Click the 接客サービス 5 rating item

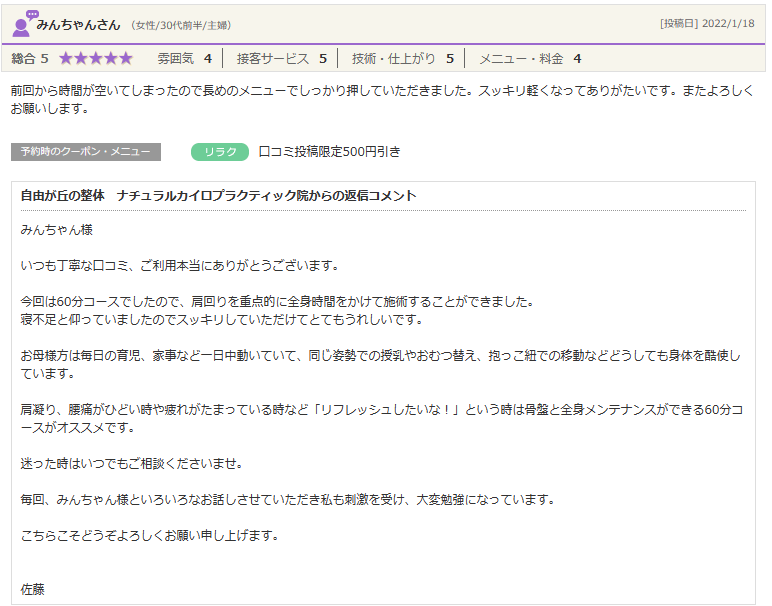pyautogui.click(x=281, y=59)
